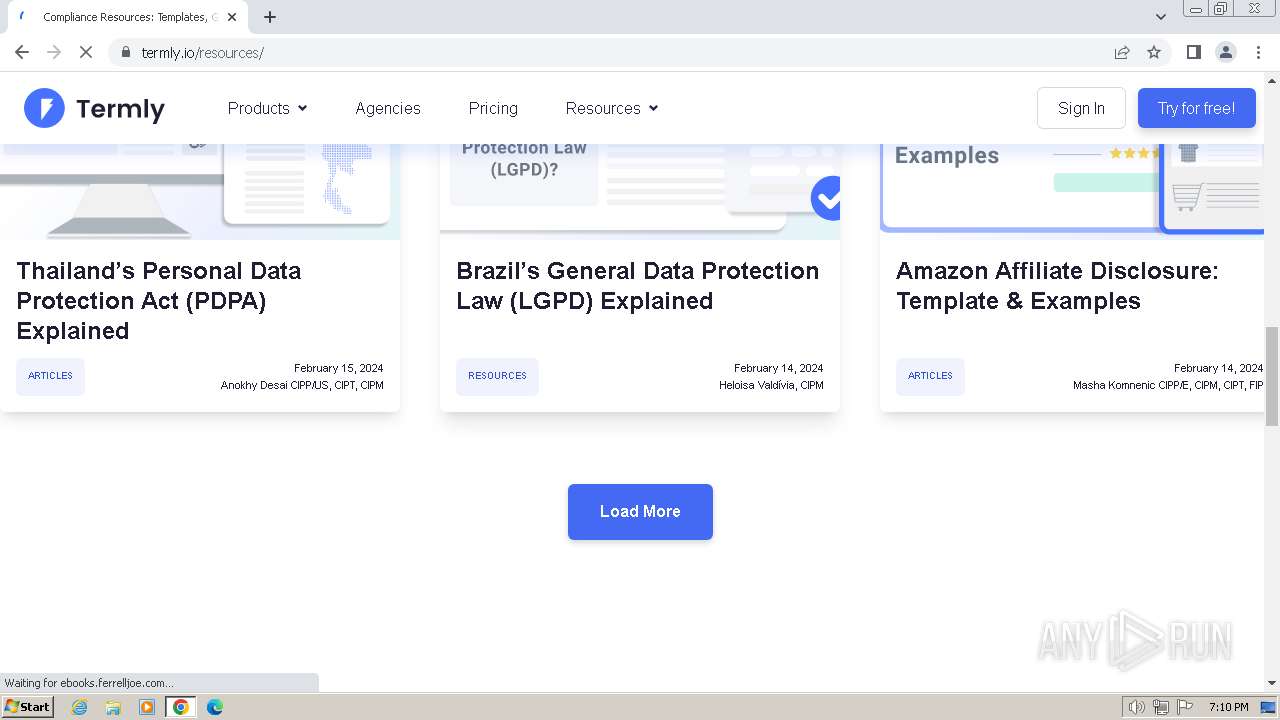This screenshot has width=1280, height=720.
Task: Open the Chrome profile avatar
Action: click(x=1226, y=52)
